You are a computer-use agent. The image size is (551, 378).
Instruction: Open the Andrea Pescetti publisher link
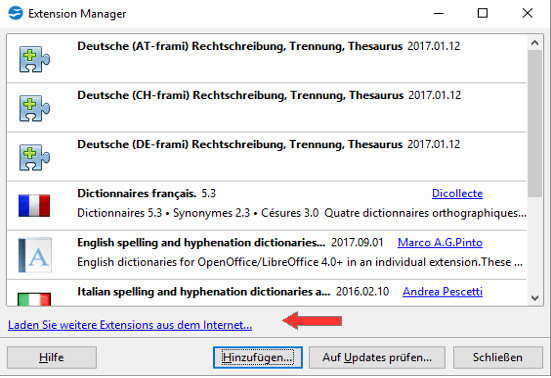tap(442, 292)
